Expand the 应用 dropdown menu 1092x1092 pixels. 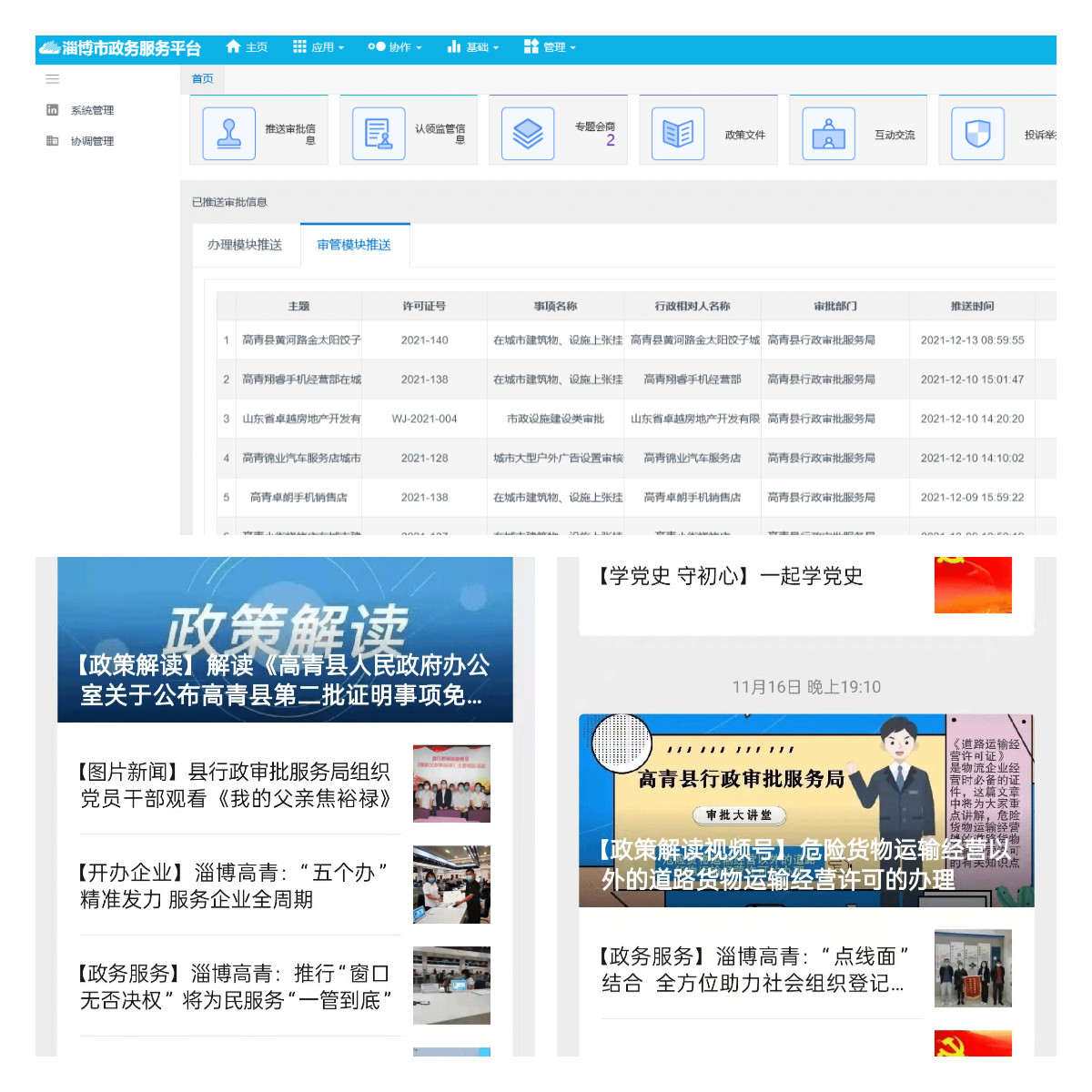pyautogui.click(x=318, y=47)
